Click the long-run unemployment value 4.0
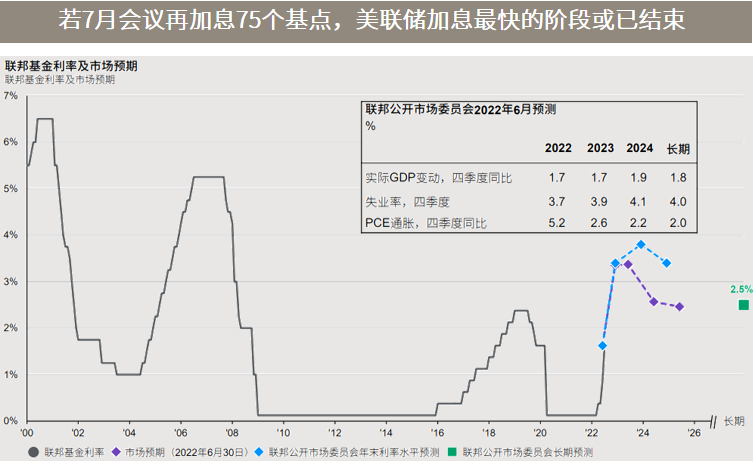This screenshot has width=753, height=461. (678, 202)
